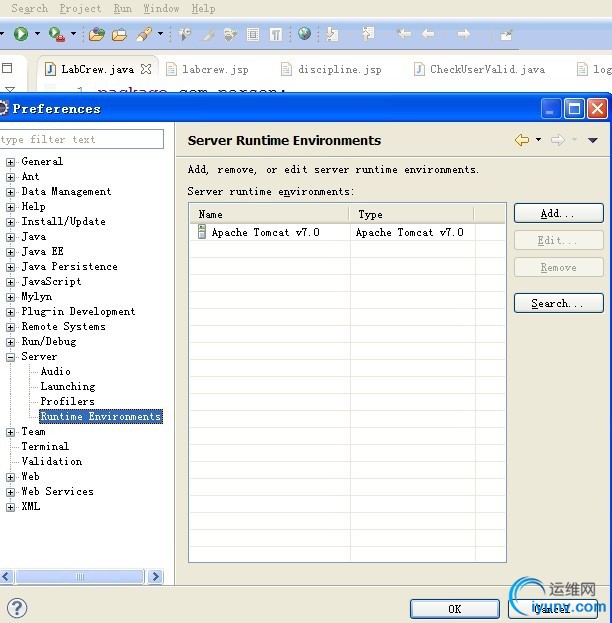Select the Profilers item under Server
Screen dimensions: 612x623
click(x=68, y=401)
